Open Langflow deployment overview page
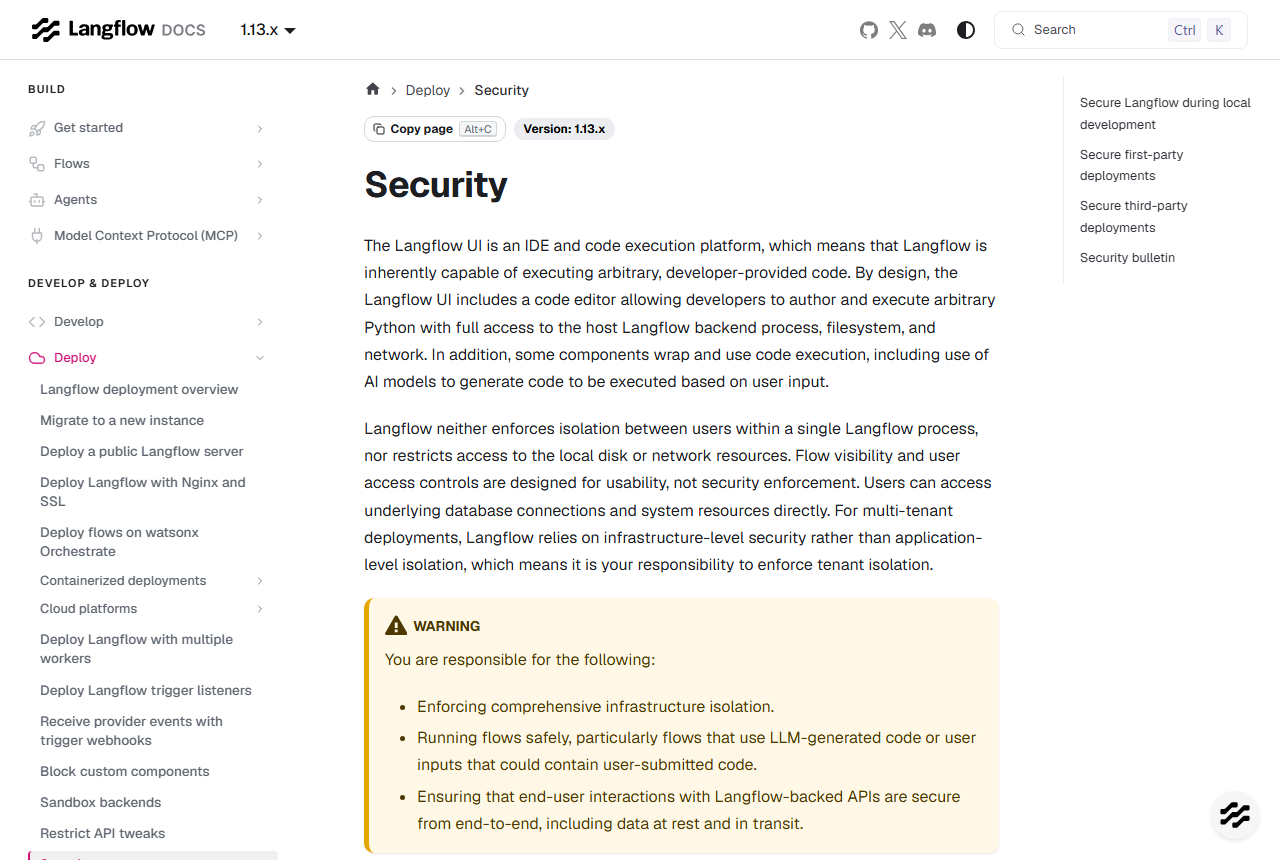 [139, 389]
